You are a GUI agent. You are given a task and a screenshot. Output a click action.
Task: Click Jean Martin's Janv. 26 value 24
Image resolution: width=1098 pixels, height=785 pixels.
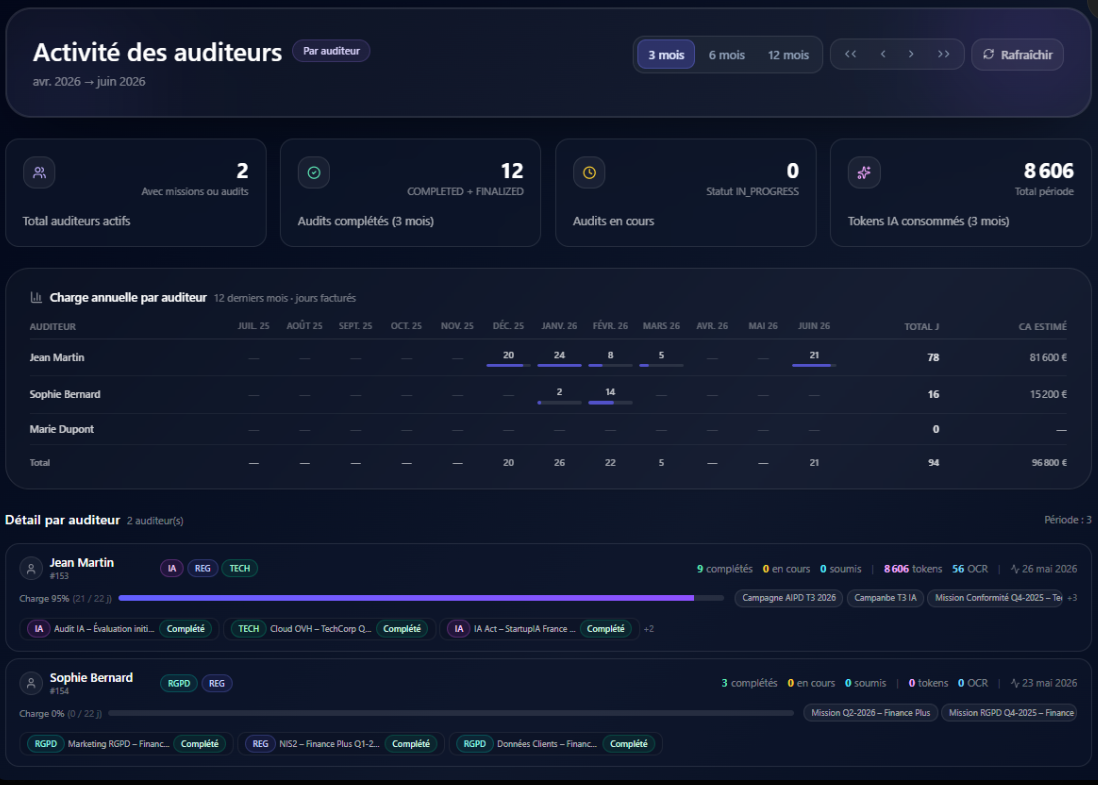[x=560, y=355]
